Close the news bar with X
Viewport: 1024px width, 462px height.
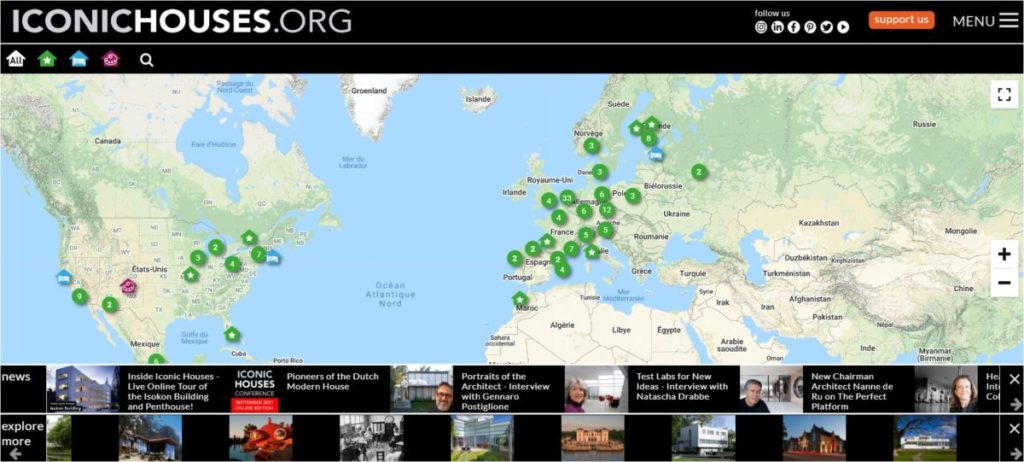[x=1014, y=379]
